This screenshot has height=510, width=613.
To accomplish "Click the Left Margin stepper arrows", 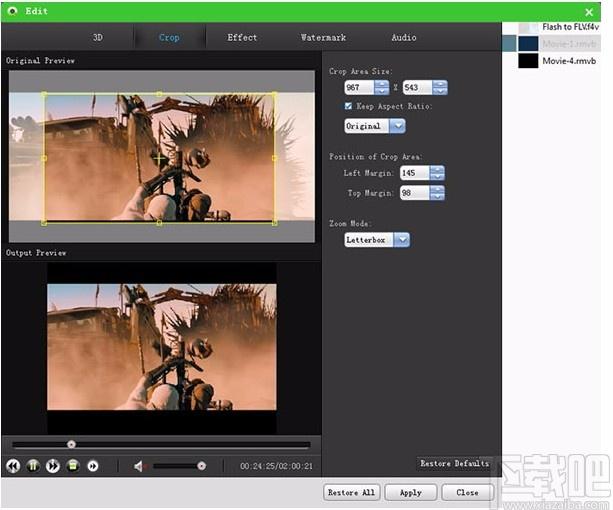I will [x=437, y=173].
